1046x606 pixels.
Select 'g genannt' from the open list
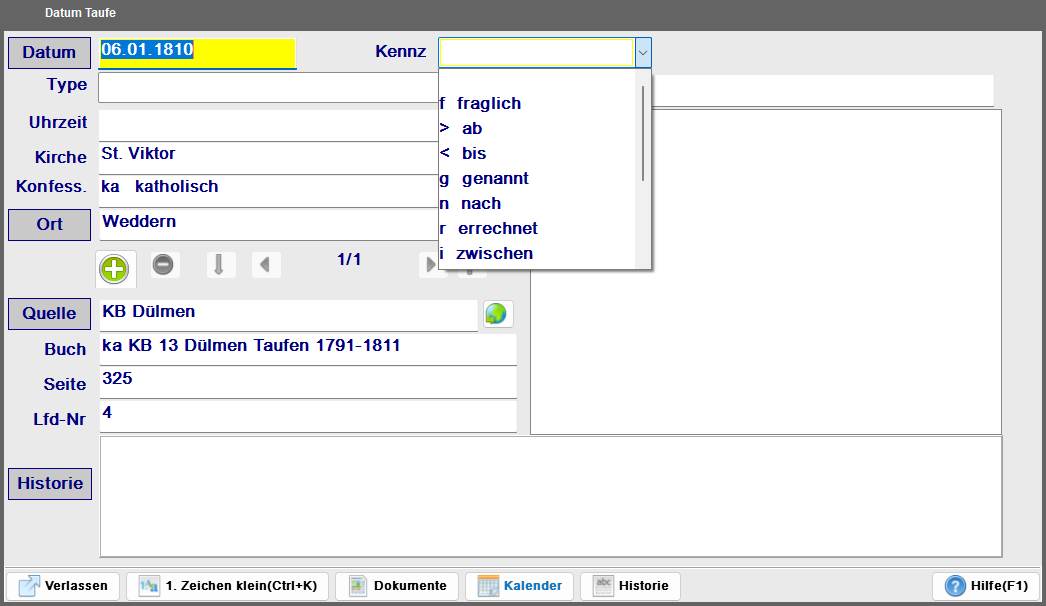click(x=495, y=178)
